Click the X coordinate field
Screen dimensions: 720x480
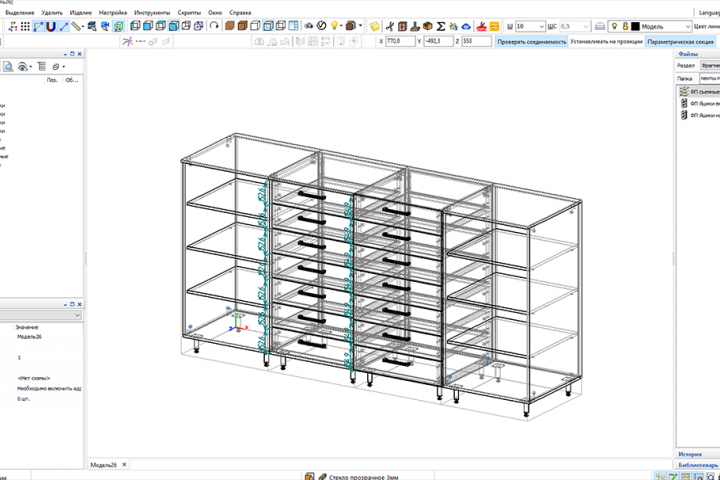[400, 41]
